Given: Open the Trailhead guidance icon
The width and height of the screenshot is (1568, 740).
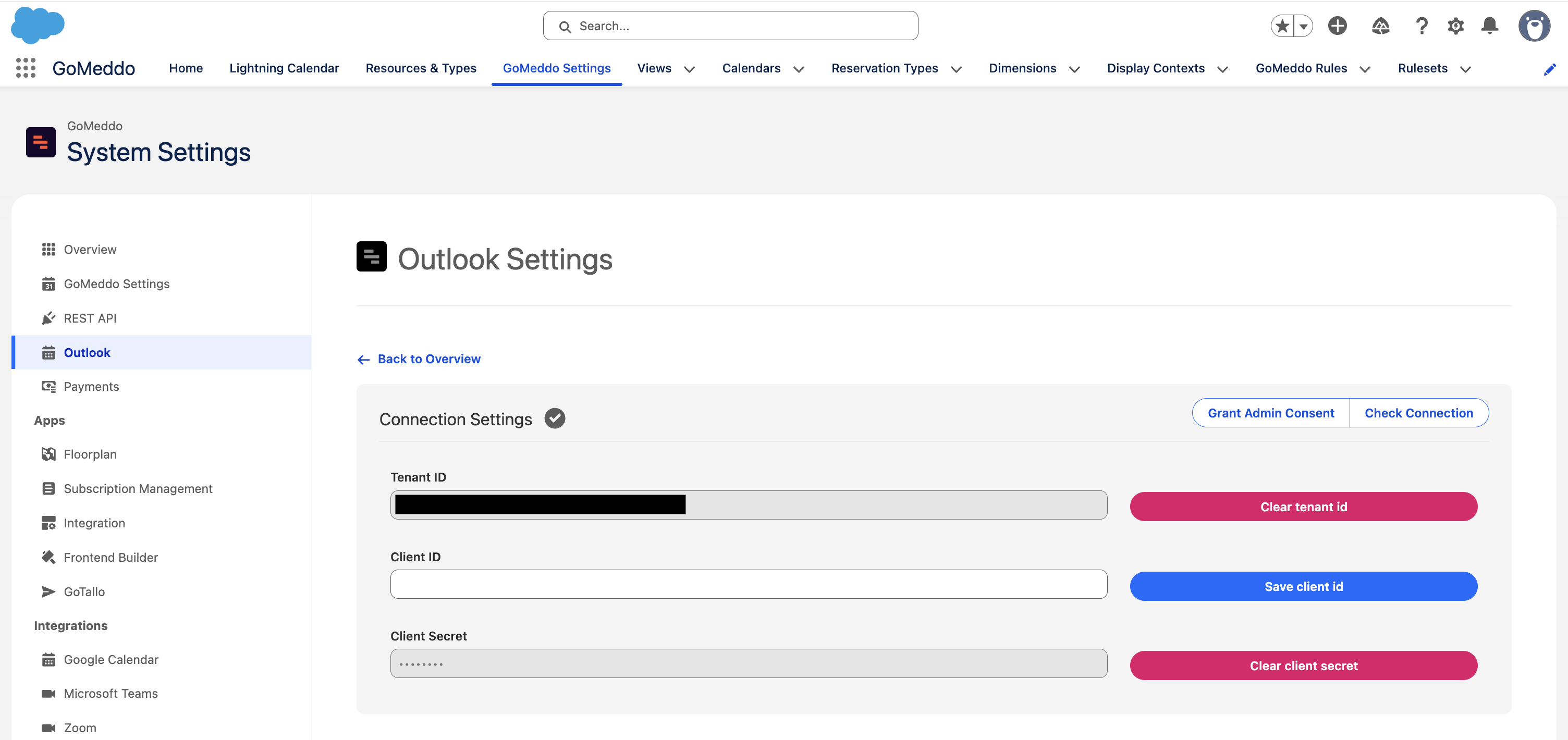Looking at the screenshot, I should [1380, 26].
